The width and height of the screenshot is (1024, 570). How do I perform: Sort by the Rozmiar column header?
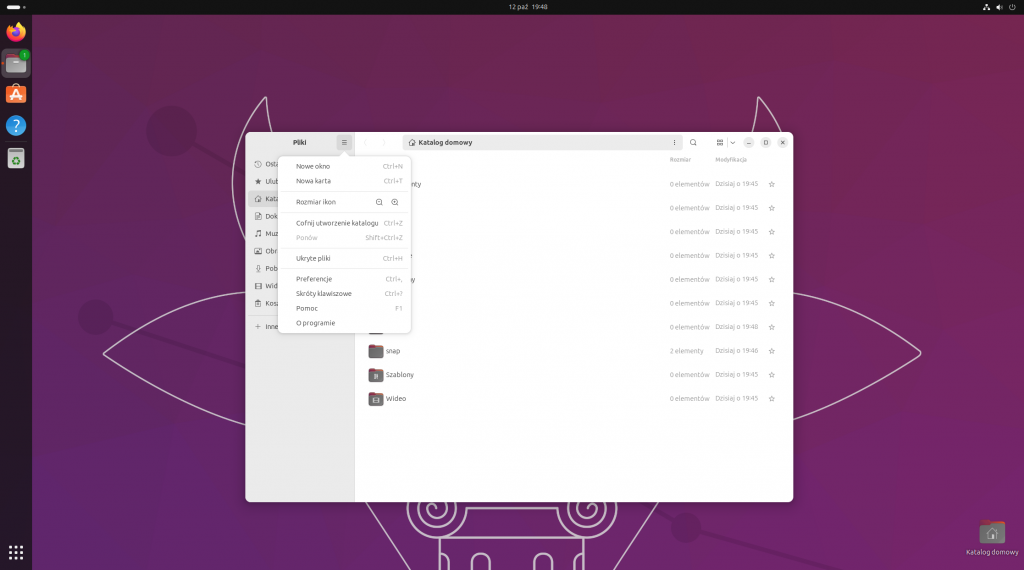tap(680, 159)
